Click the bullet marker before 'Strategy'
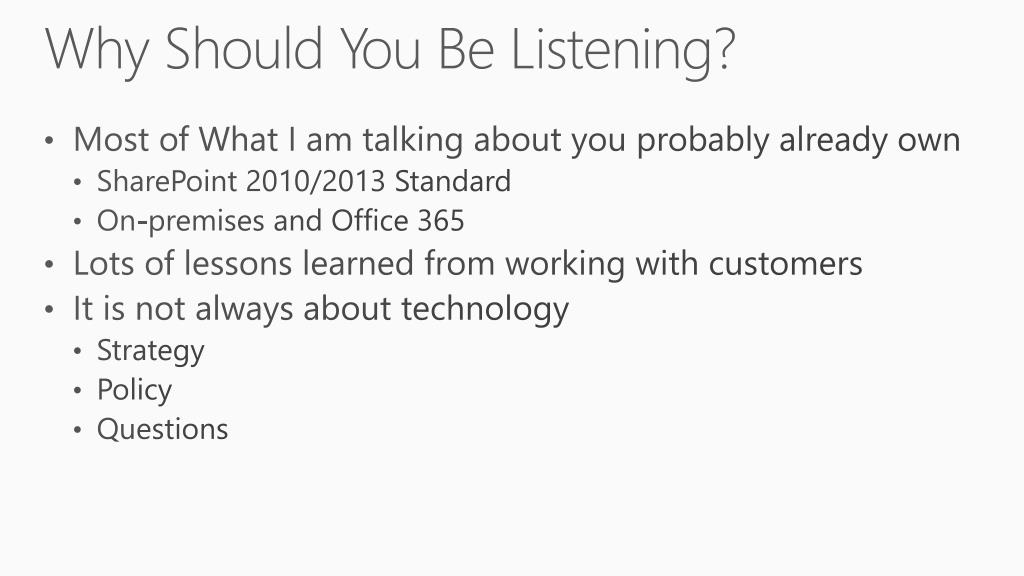Viewport: 1024px width, 576px height. [78, 352]
